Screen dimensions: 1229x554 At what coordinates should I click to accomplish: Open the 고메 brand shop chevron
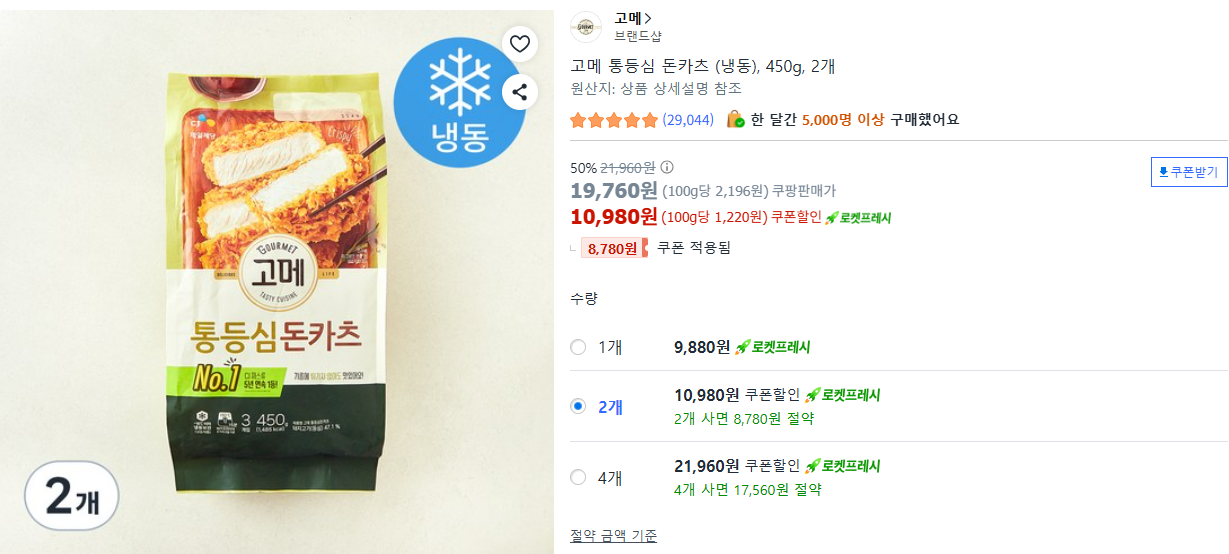pos(648,18)
